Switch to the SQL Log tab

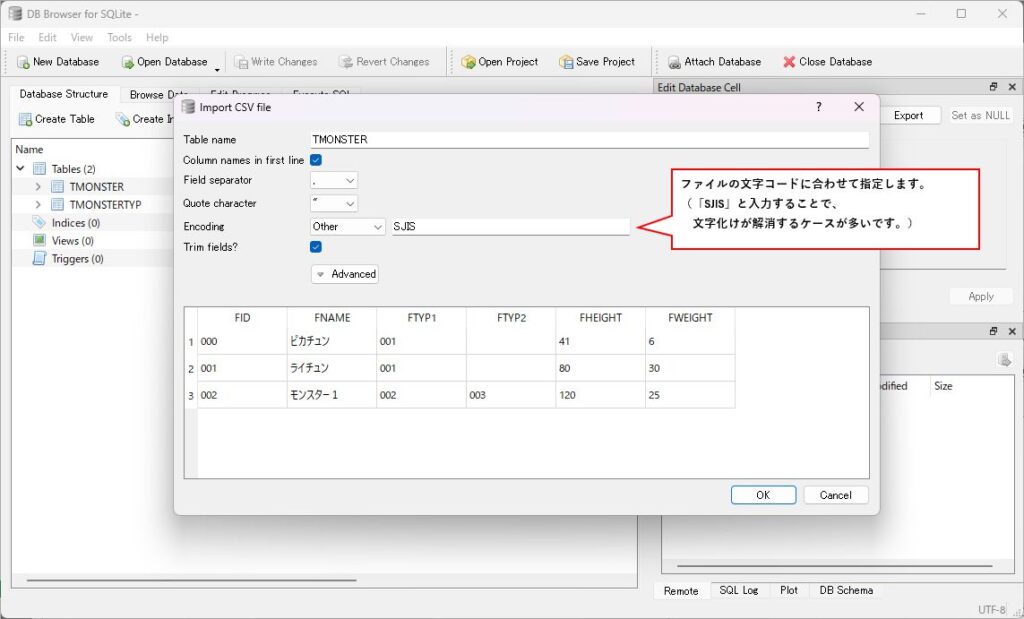738,591
